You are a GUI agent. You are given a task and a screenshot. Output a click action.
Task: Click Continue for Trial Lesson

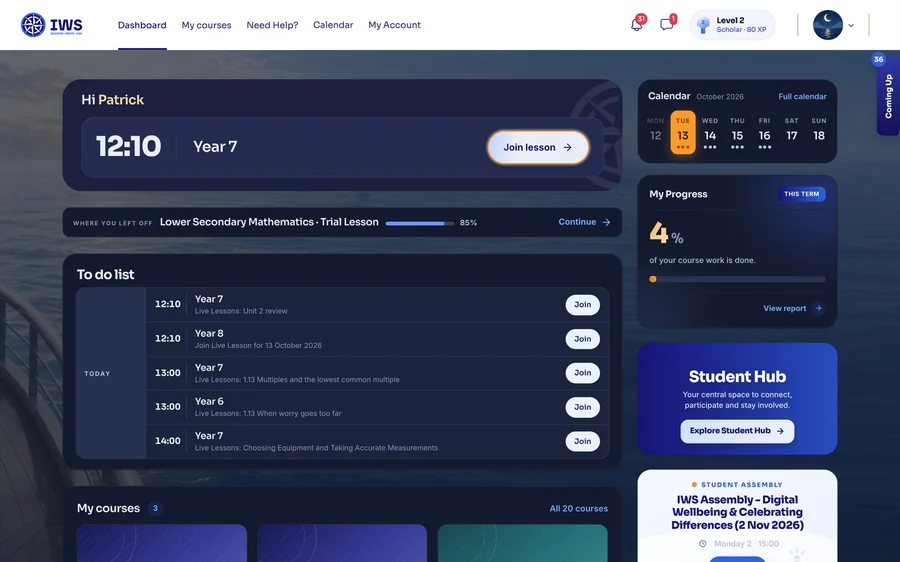[584, 222]
